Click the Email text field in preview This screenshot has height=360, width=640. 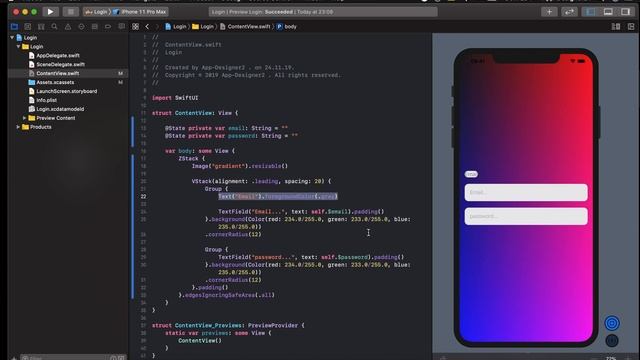[x=526, y=192]
